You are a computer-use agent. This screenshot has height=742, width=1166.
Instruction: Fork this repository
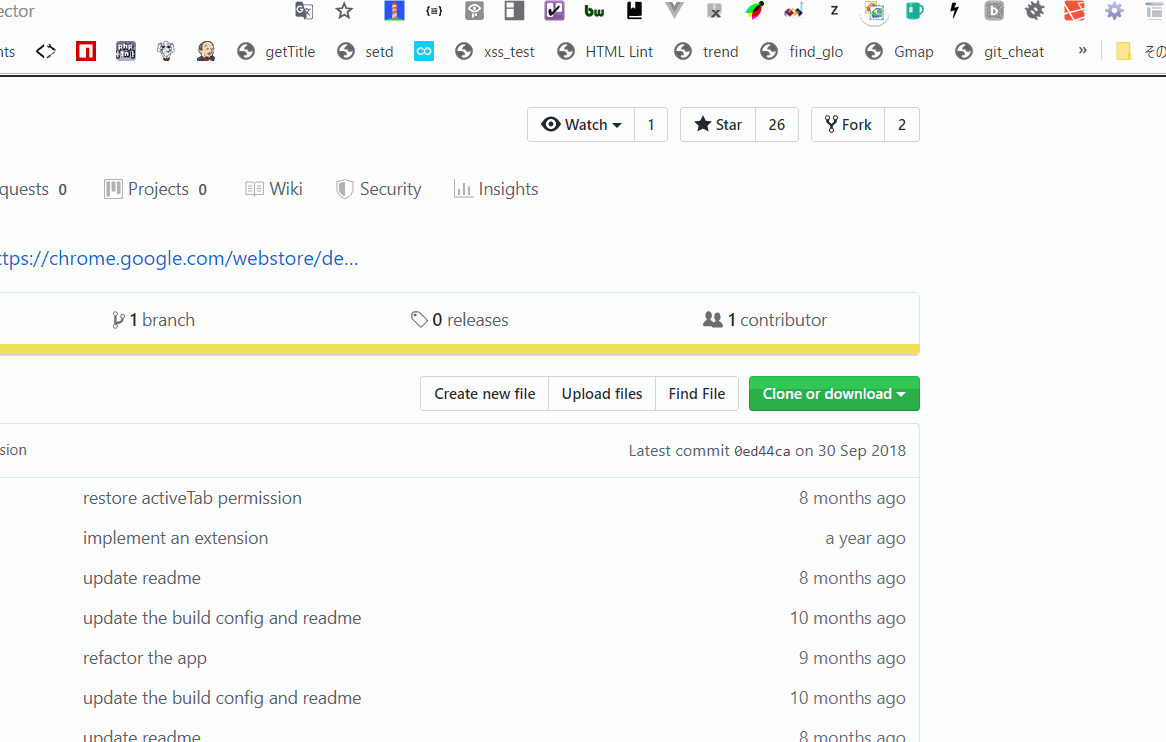tap(847, 125)
